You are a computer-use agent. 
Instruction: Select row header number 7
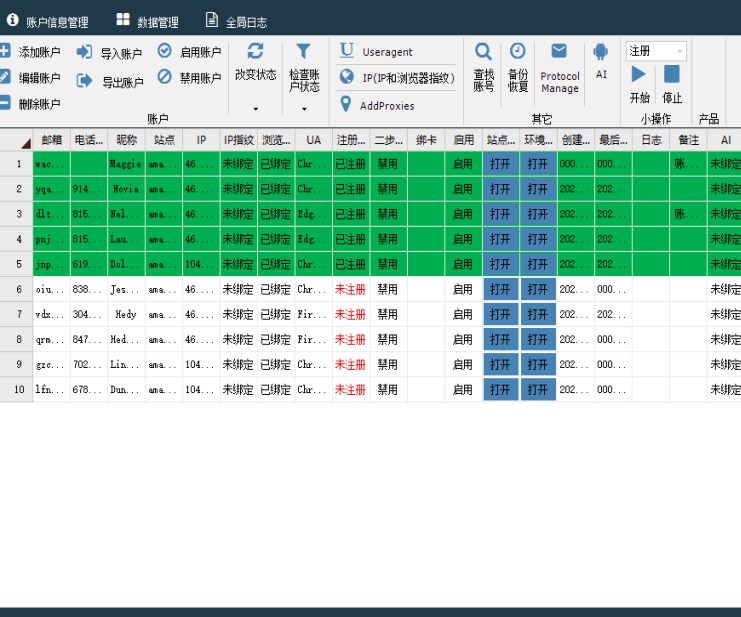coord(18,314)
